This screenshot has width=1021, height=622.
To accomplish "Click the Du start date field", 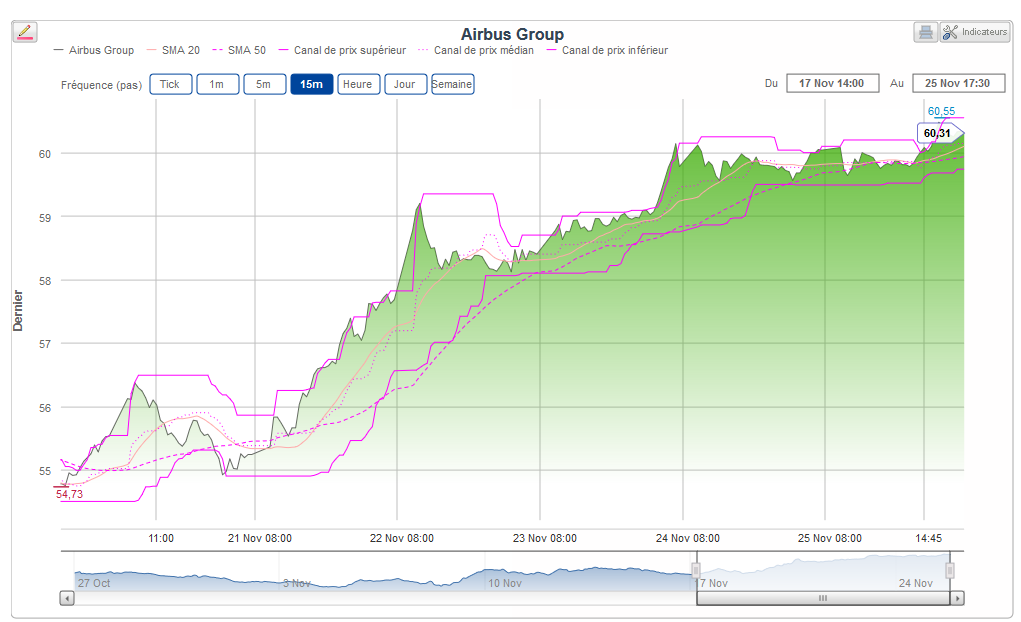I will (x=832, y=83).
